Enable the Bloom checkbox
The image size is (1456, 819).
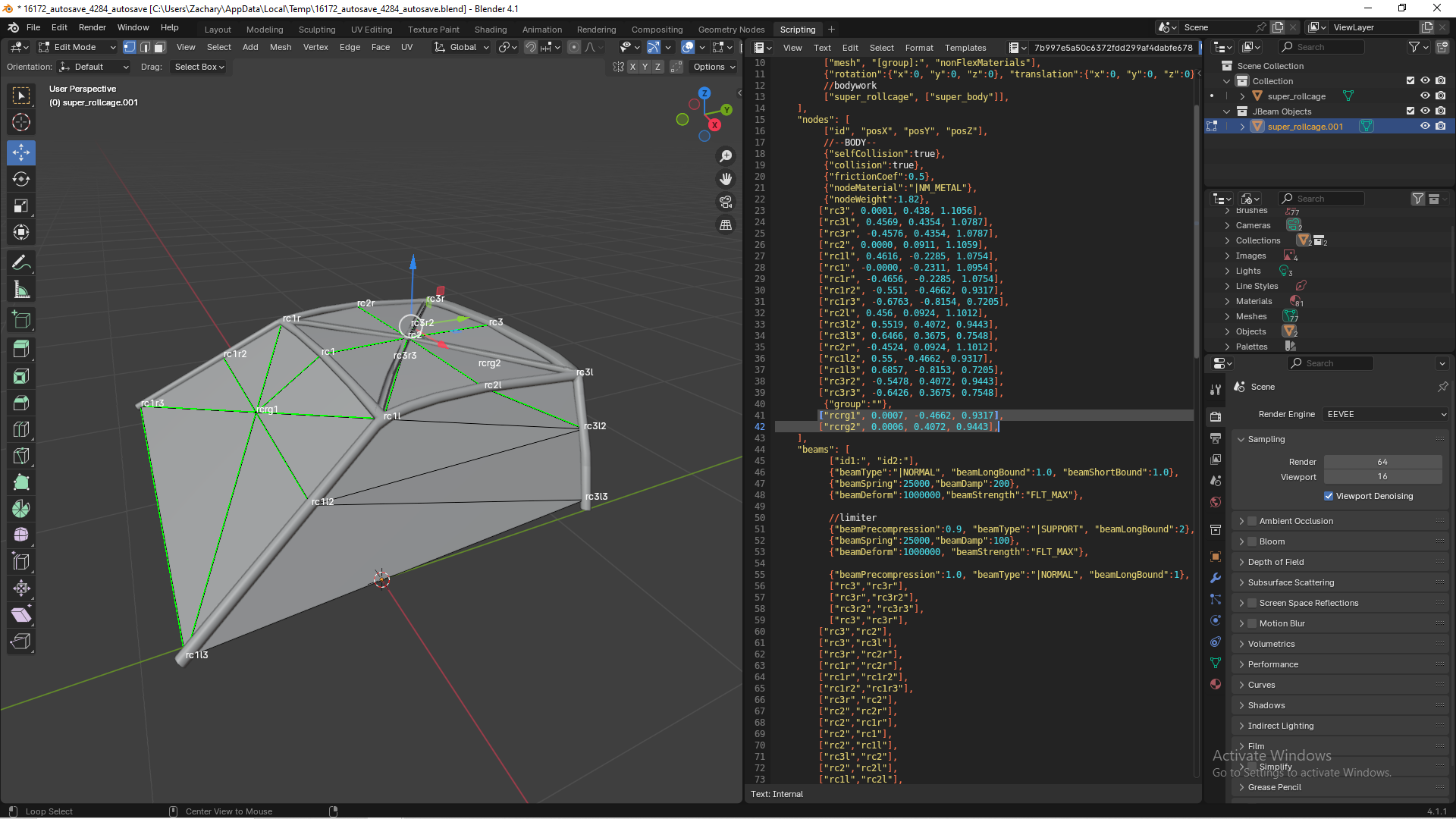(x=1252, y=541)
